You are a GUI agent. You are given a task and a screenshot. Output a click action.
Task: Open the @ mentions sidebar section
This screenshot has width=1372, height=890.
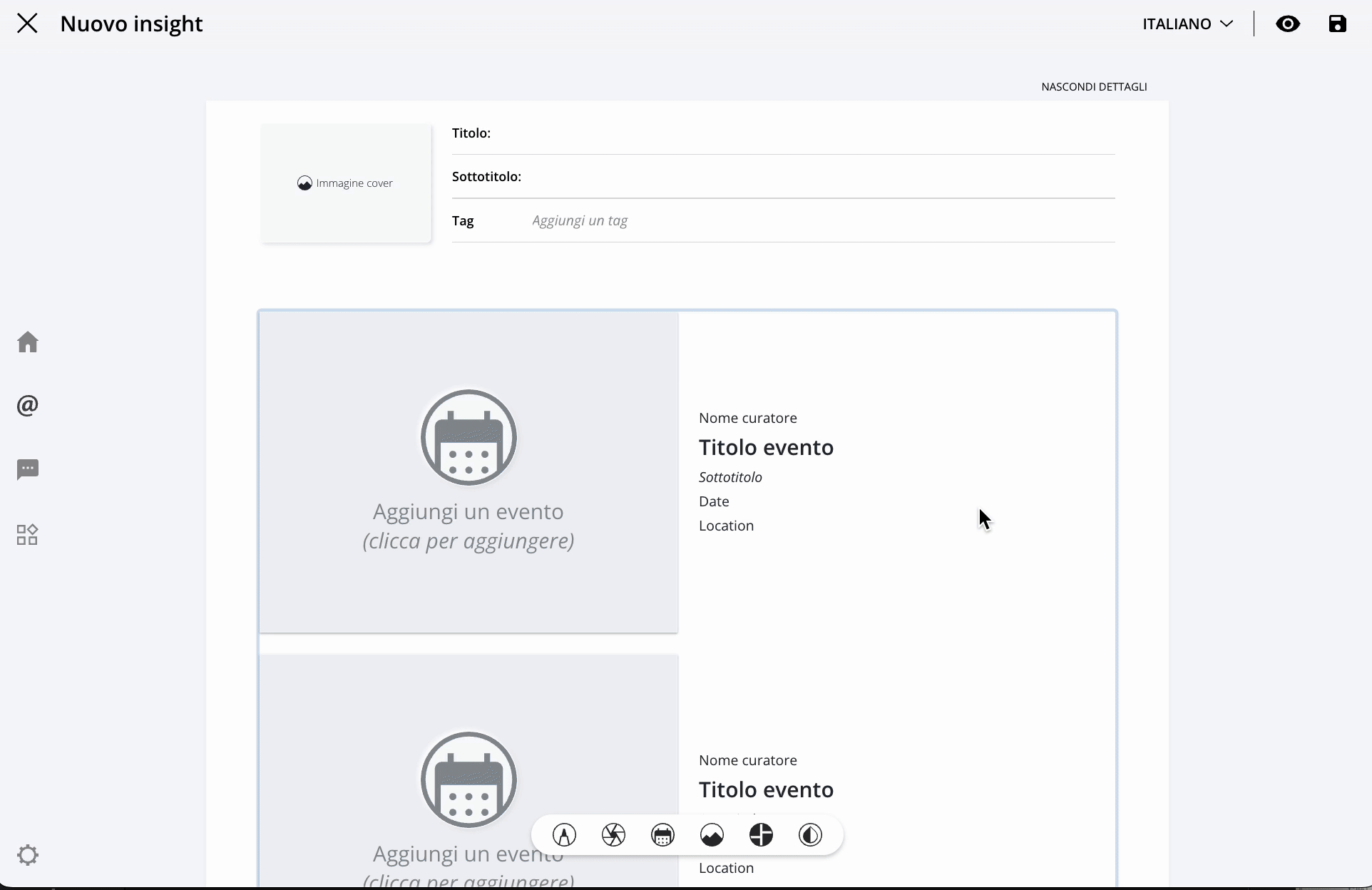[28, 406]
